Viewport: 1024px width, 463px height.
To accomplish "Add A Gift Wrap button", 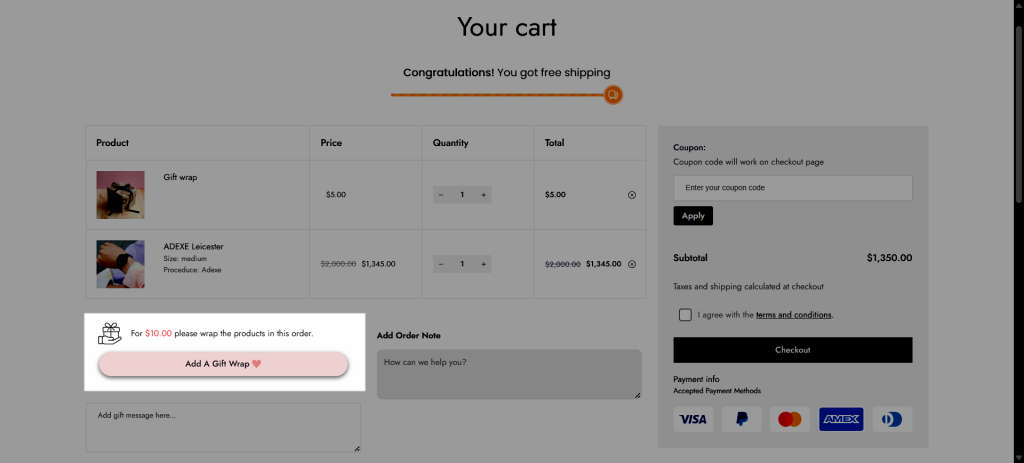I will click(x=223, y=364).
